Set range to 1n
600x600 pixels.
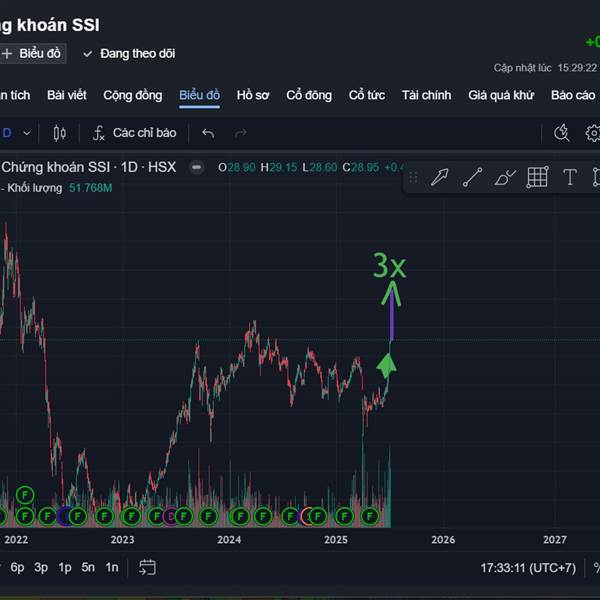[x=112, y=567]
